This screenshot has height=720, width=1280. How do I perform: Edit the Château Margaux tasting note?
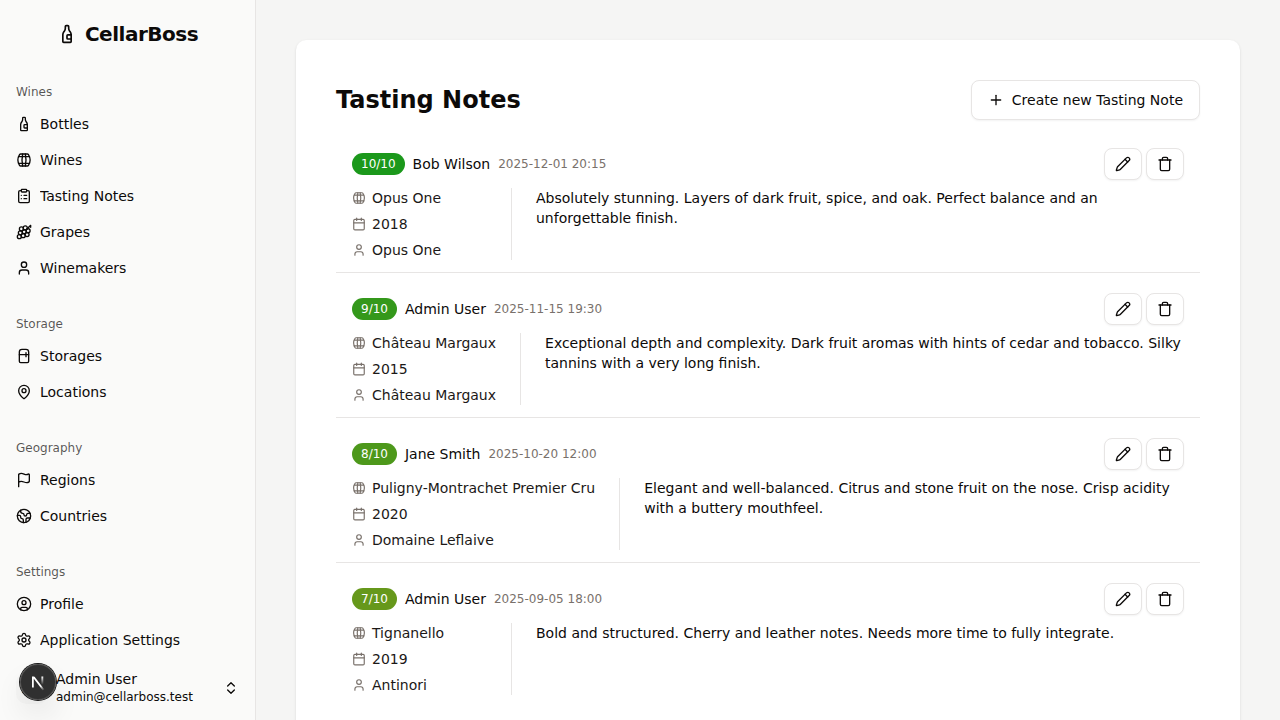pyautogui.click(x=1122, y=309)
